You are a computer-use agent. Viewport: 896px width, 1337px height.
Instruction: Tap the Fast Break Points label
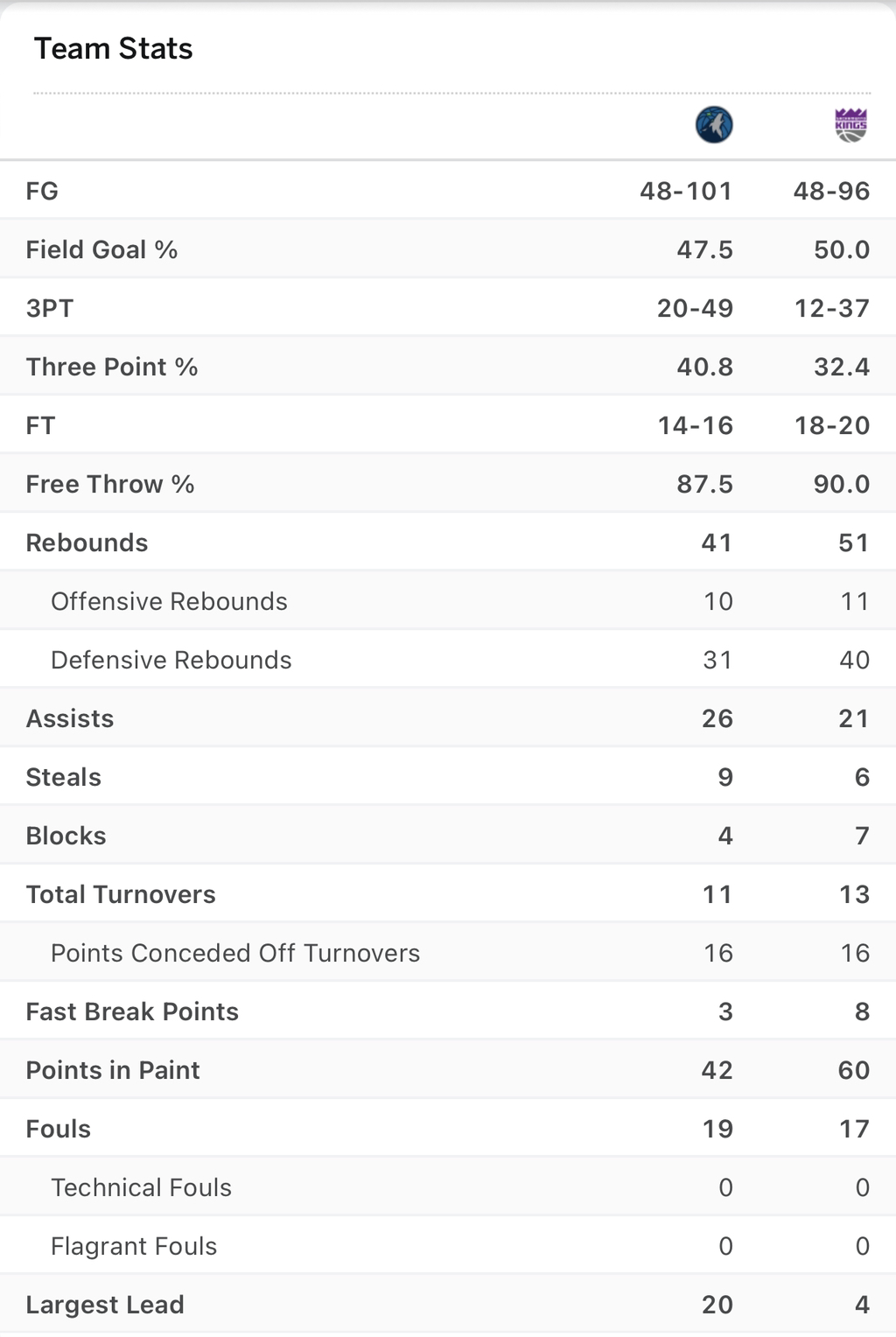pyautogui.click(x=132, y=1011)
